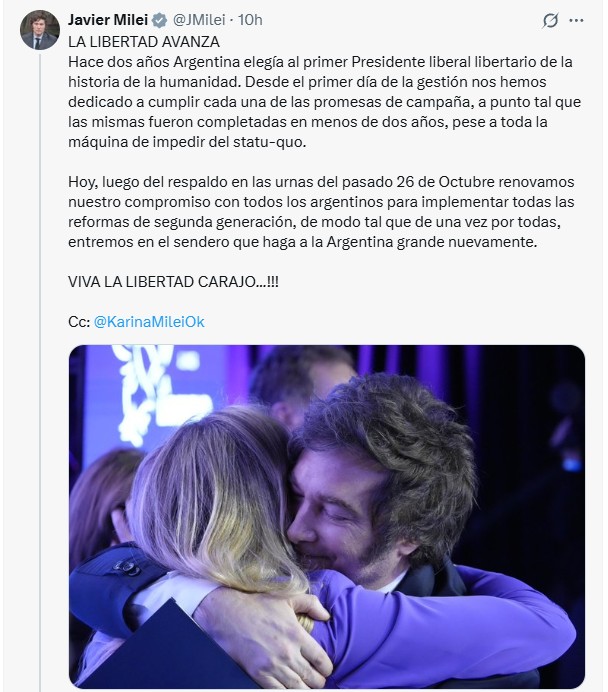
Task: Open the three-dot More options menu
Action: point(576,20)
